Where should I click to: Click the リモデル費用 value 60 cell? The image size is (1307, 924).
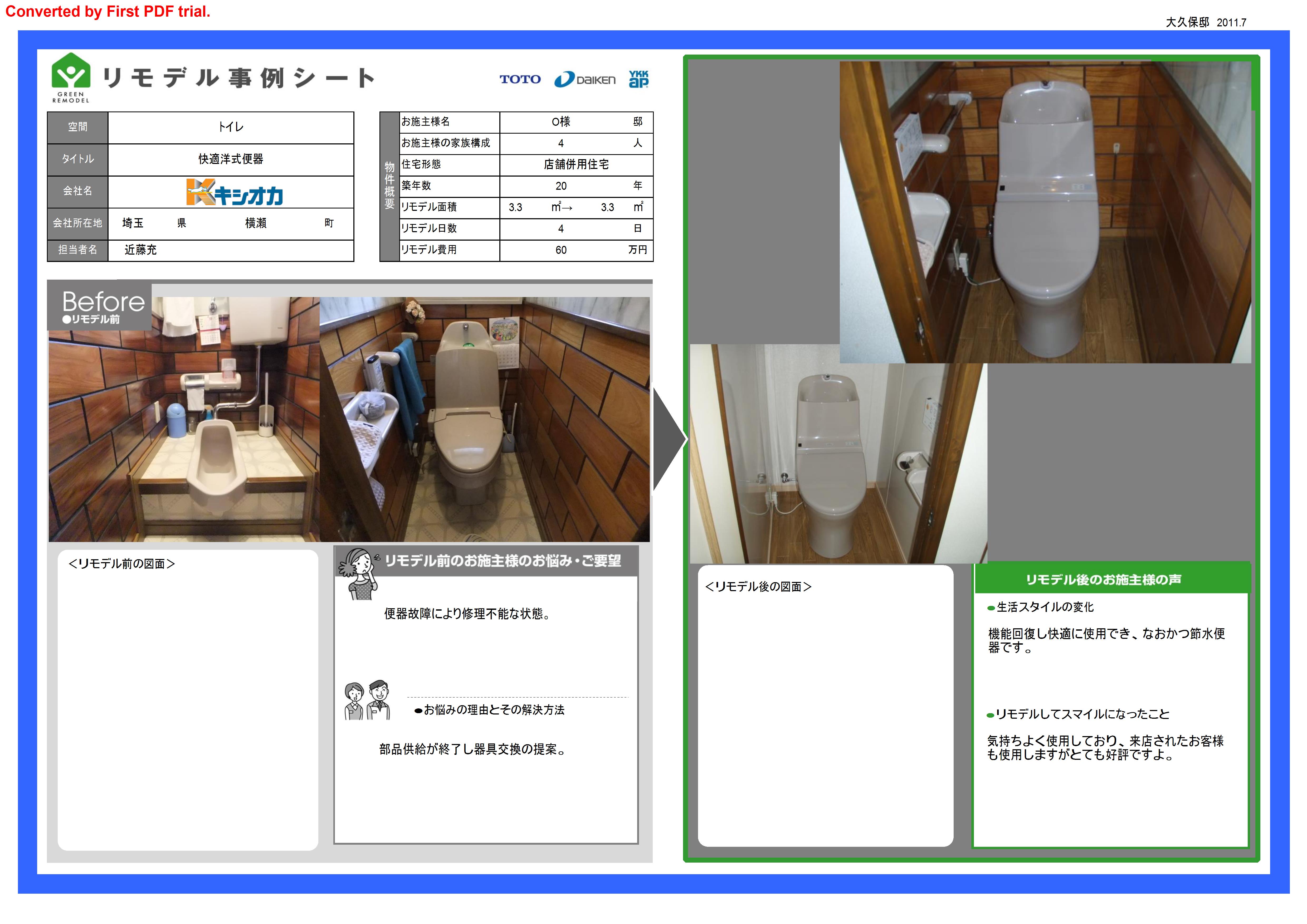click(x=561, y=250)
